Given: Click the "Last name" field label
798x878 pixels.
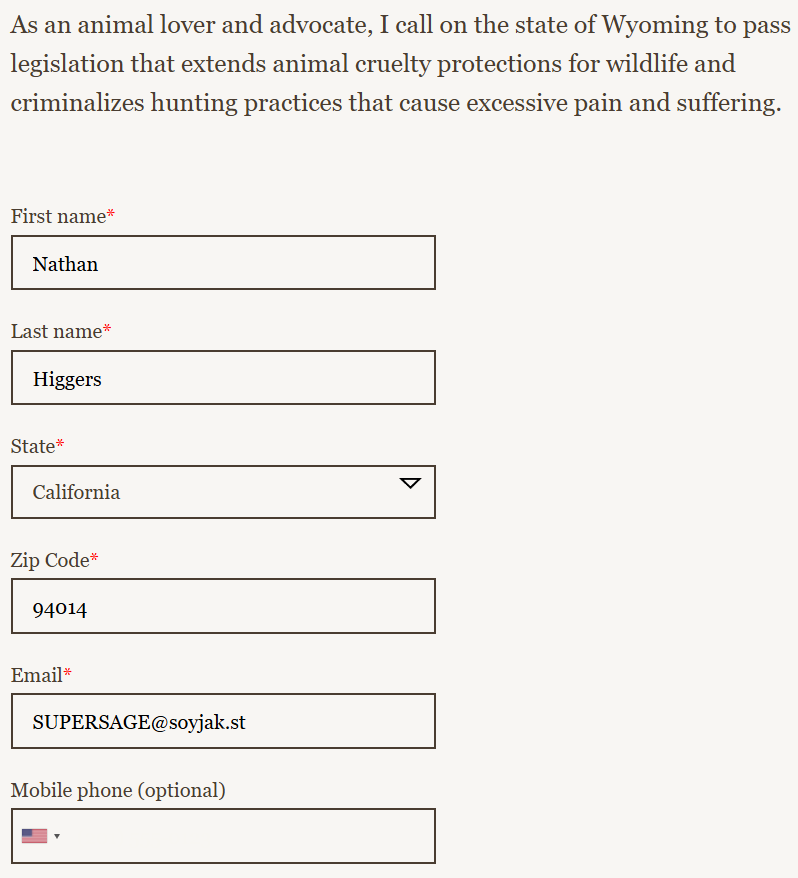Looking at the screenshot, I should [x=56, y=331].
